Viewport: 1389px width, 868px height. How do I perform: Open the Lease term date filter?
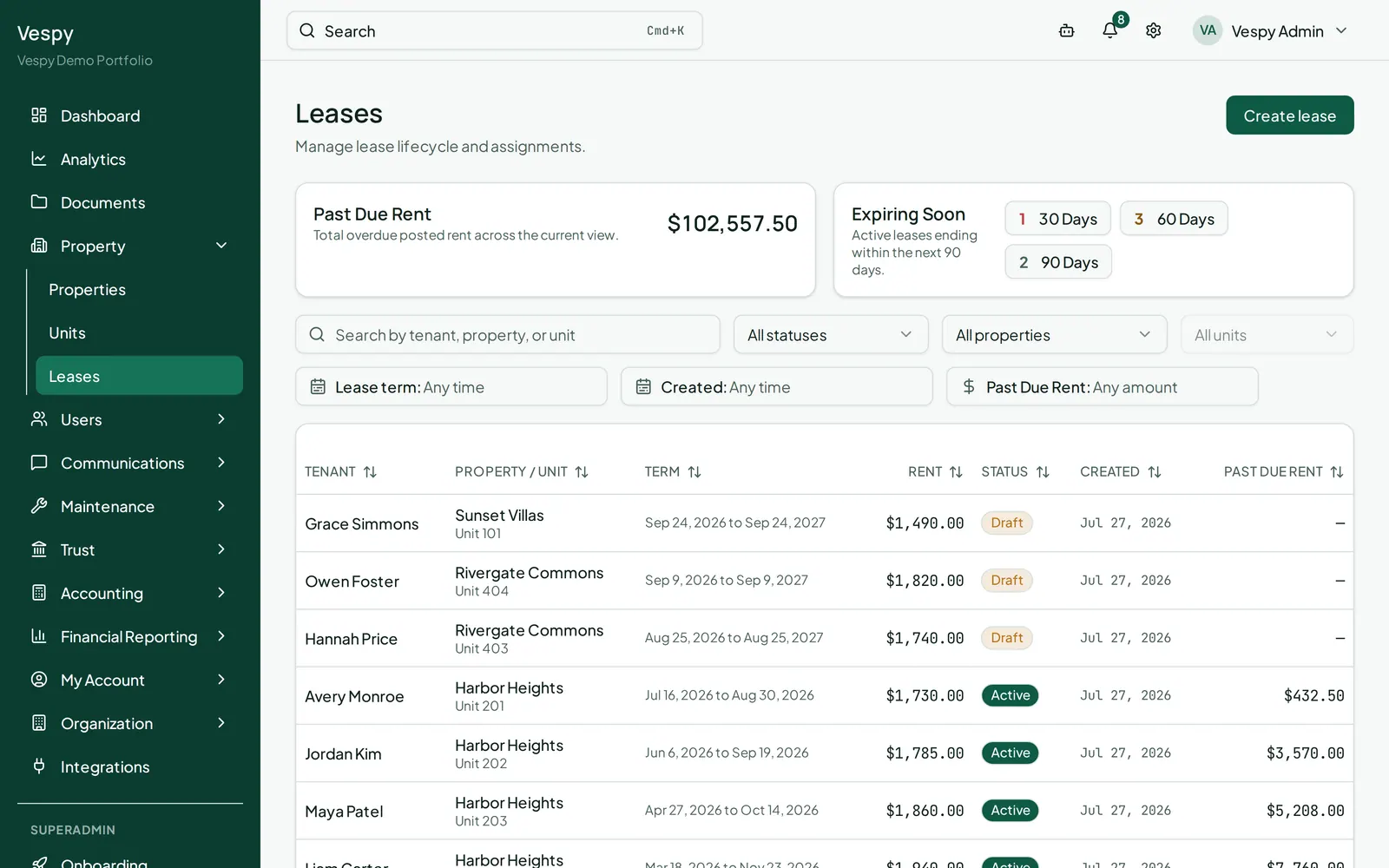click(451, 386)
